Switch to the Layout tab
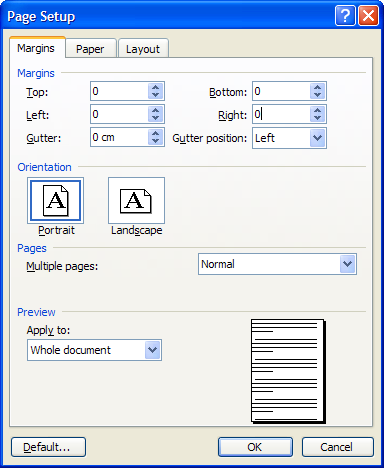The image size is (384, 468). (143, 49)
